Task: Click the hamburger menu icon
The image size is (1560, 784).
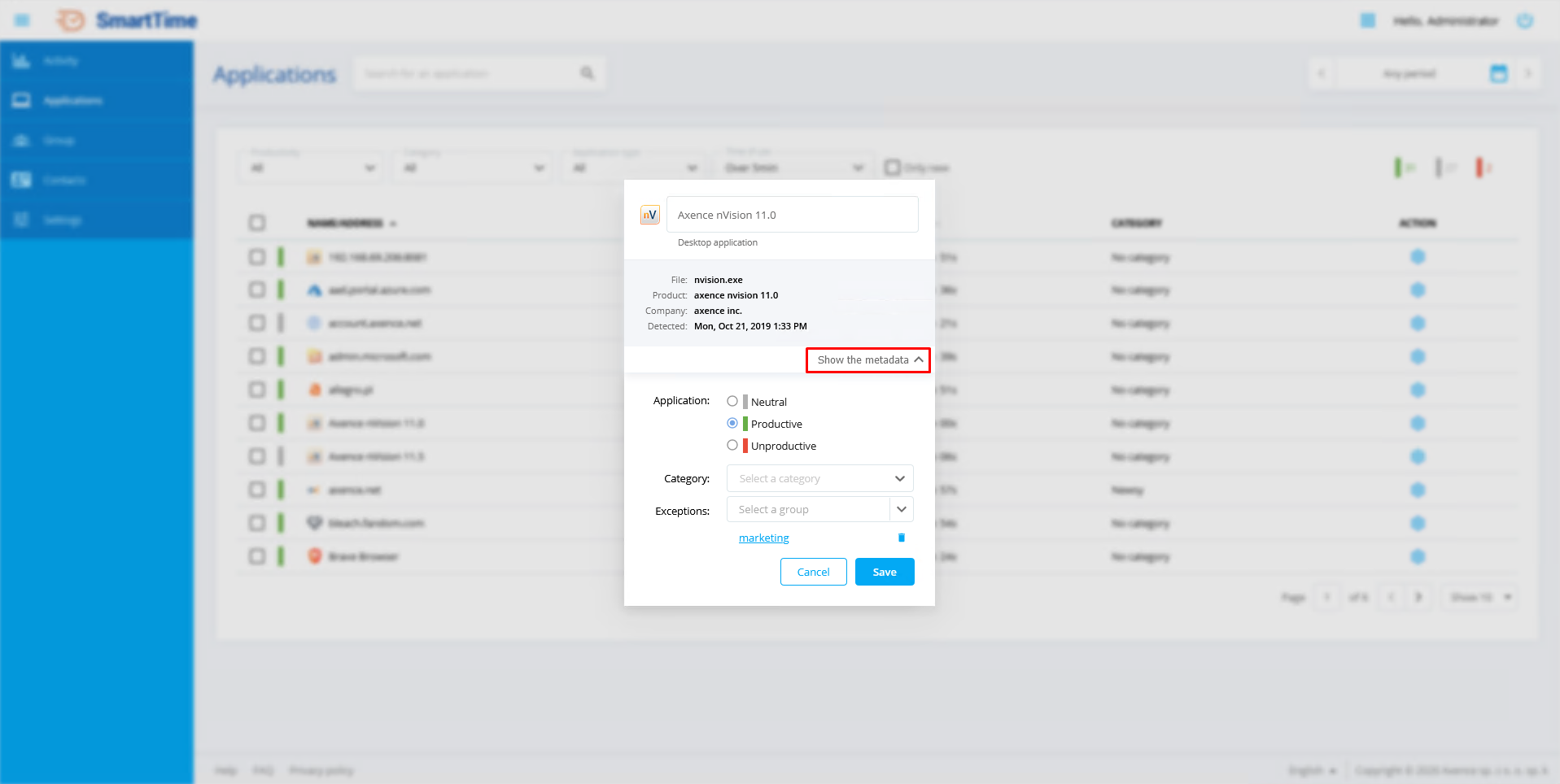Action: pos(22,20)
